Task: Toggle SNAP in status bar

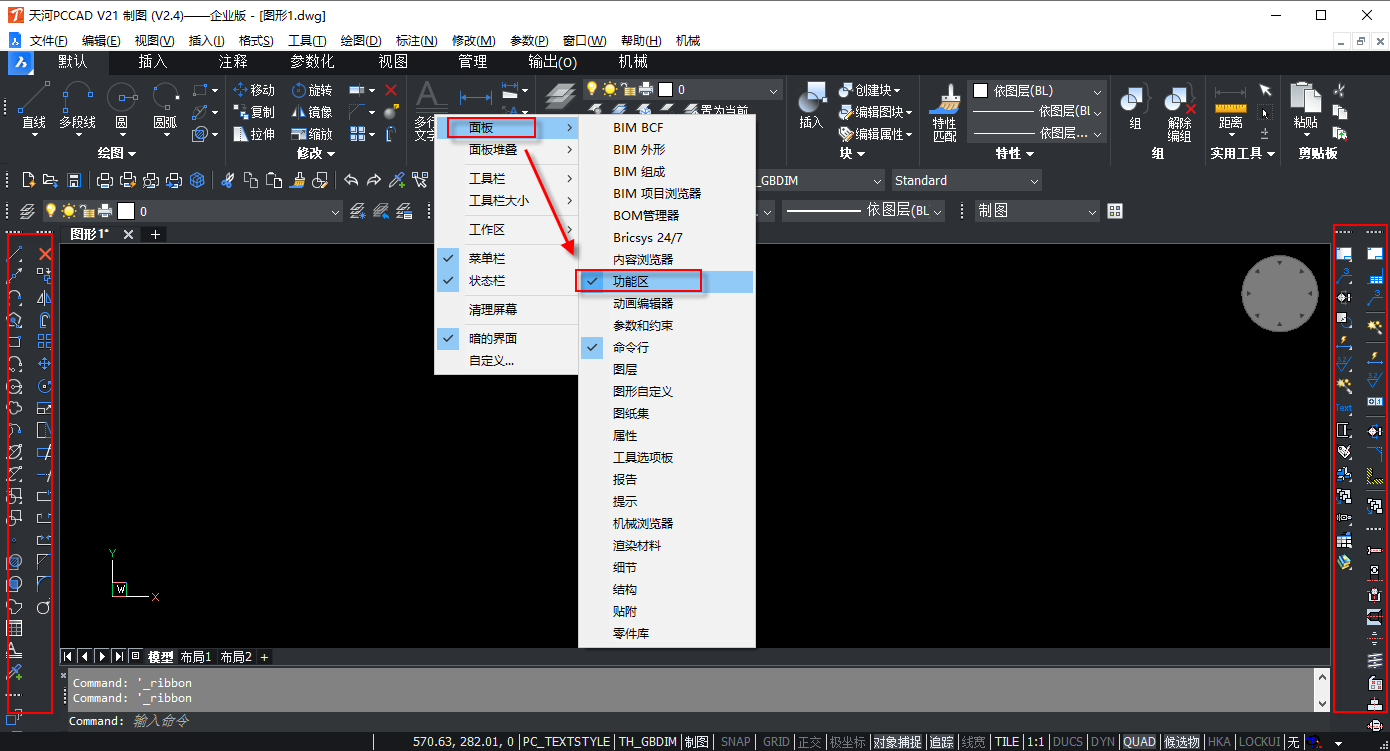Action: click(735, 742)
